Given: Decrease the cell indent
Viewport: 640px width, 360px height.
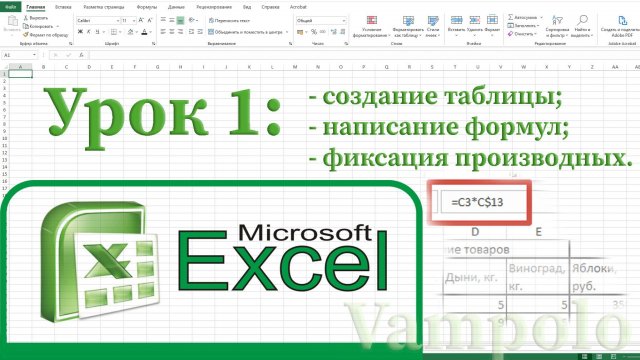Looking at the screenshot, I should tap(191, 31).
